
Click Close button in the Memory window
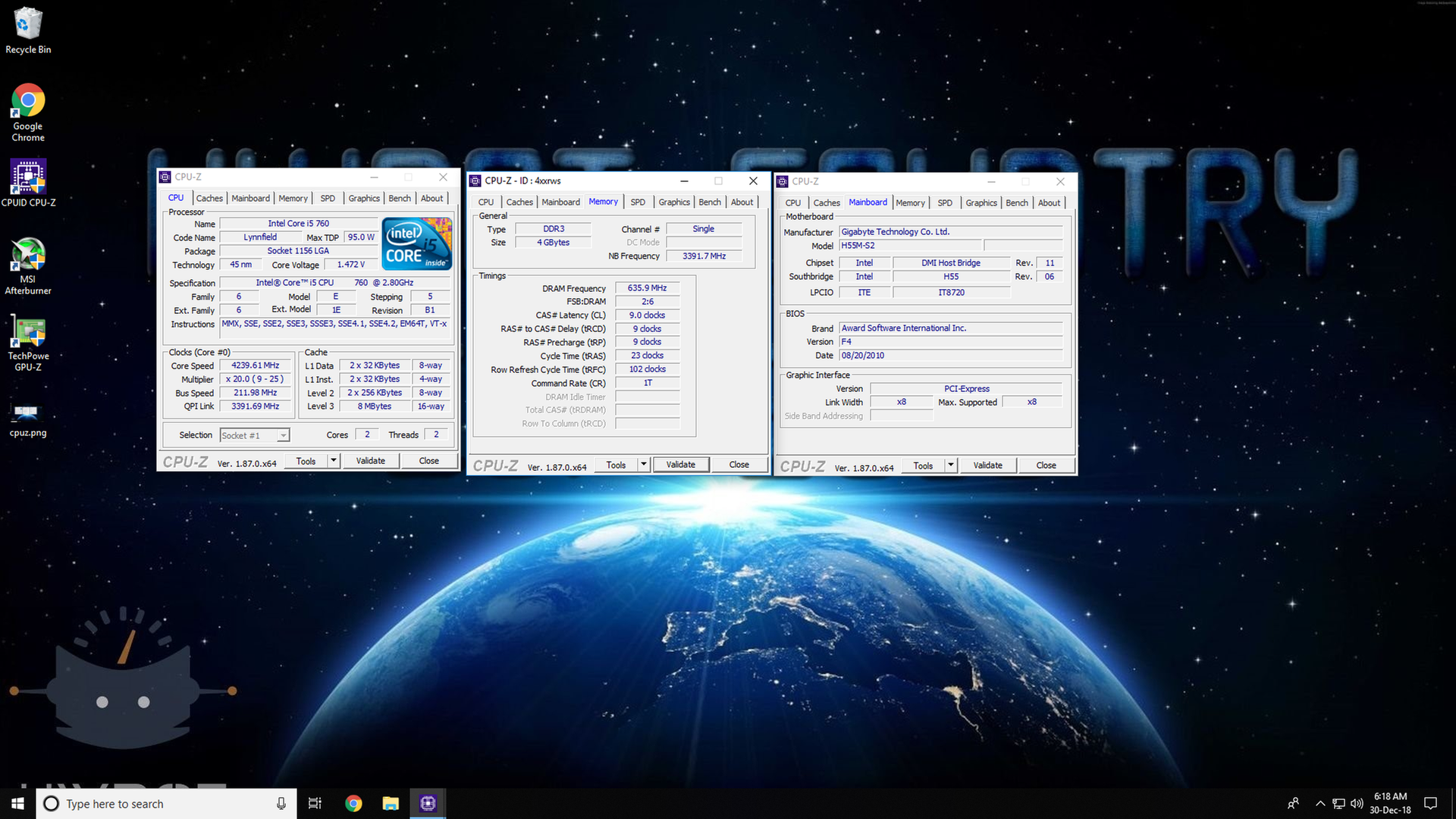(x=739, y=465)
